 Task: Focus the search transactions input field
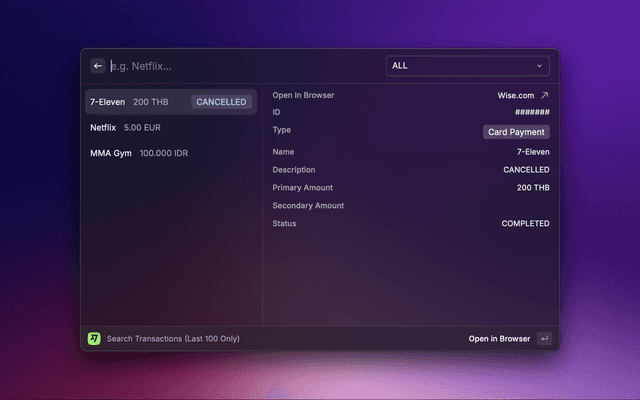pos(240,66)
